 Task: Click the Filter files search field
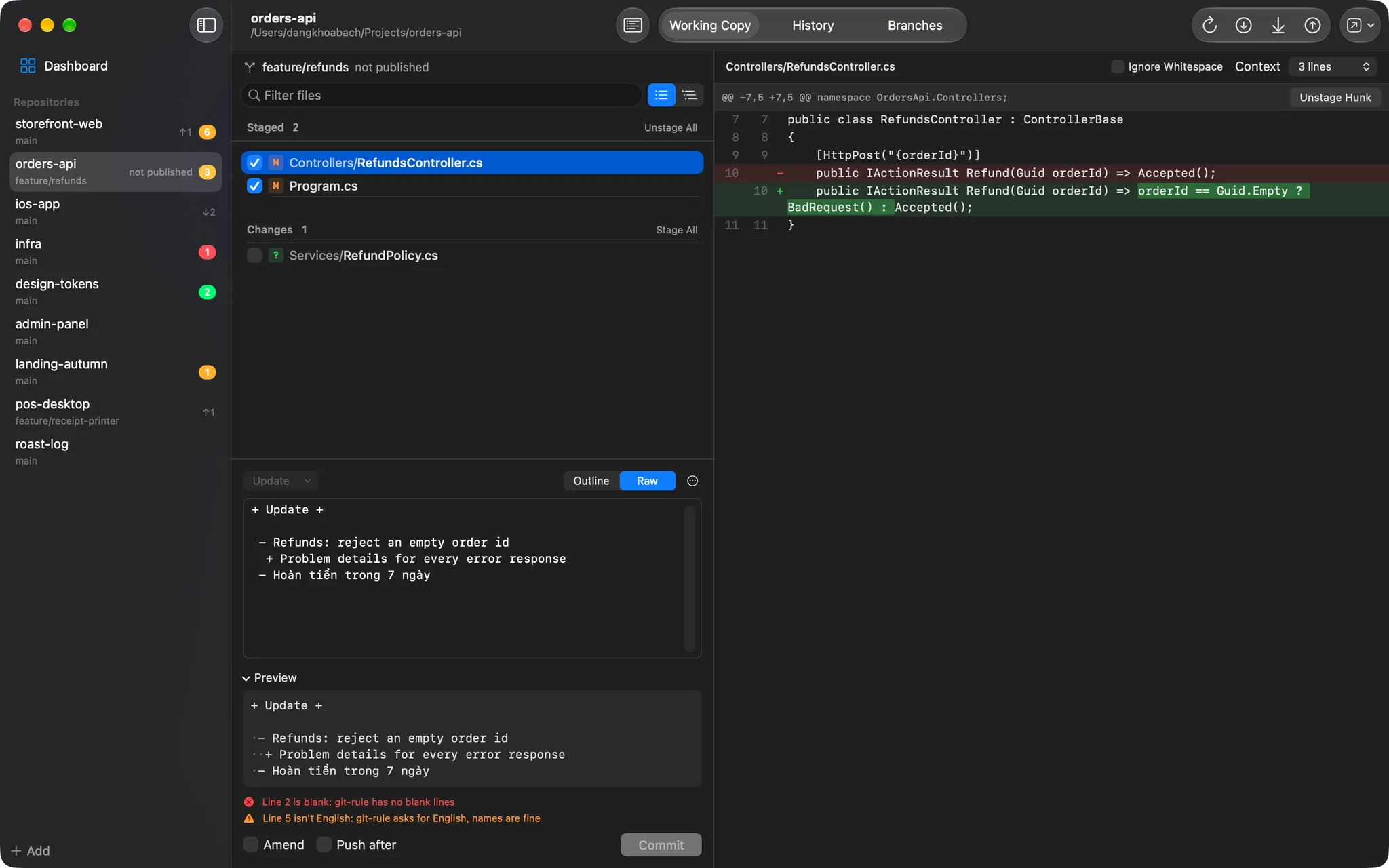(442, 95)
